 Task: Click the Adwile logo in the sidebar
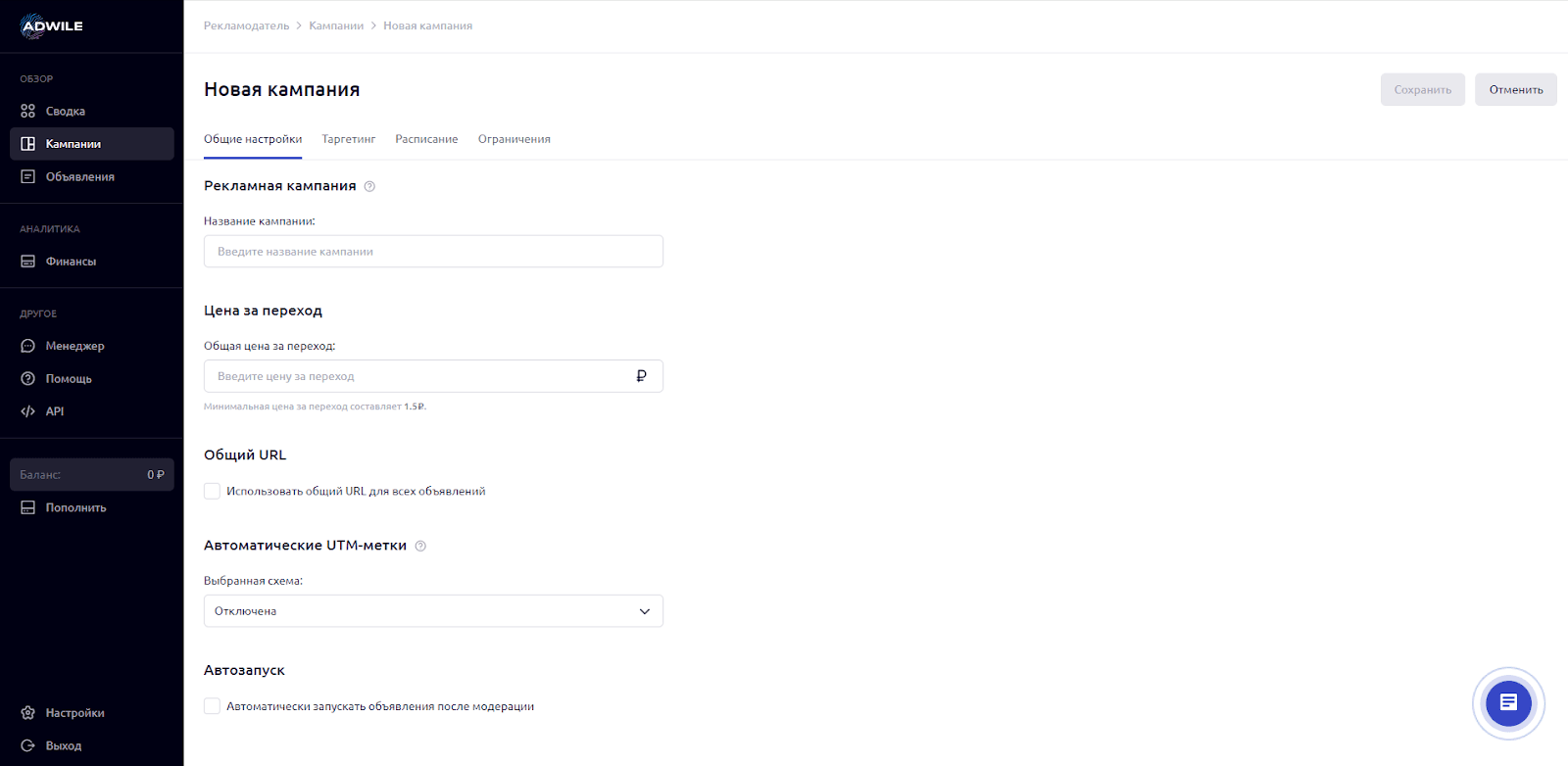(x=52, y=26)
